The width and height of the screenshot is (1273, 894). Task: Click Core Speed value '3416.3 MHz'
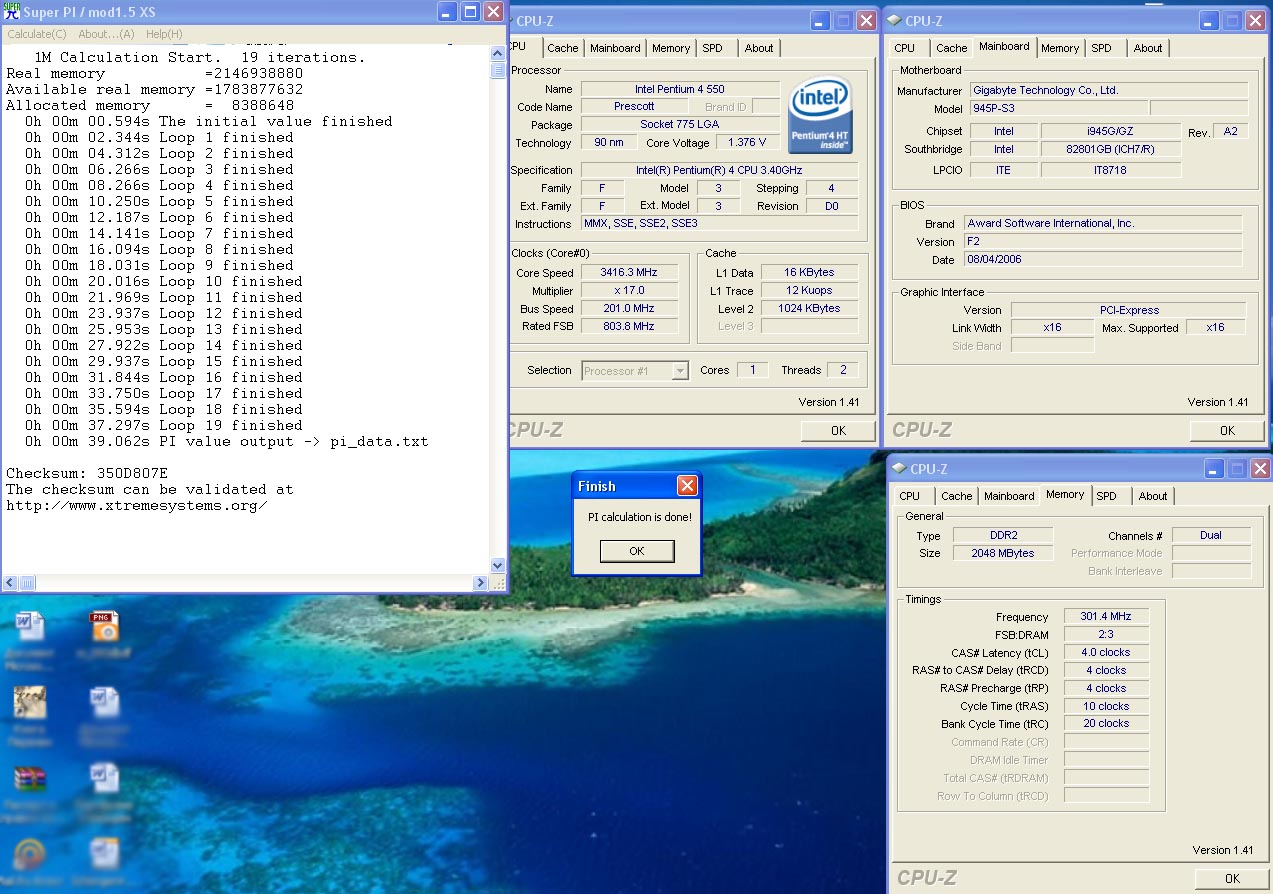click(x=629, y=273)
